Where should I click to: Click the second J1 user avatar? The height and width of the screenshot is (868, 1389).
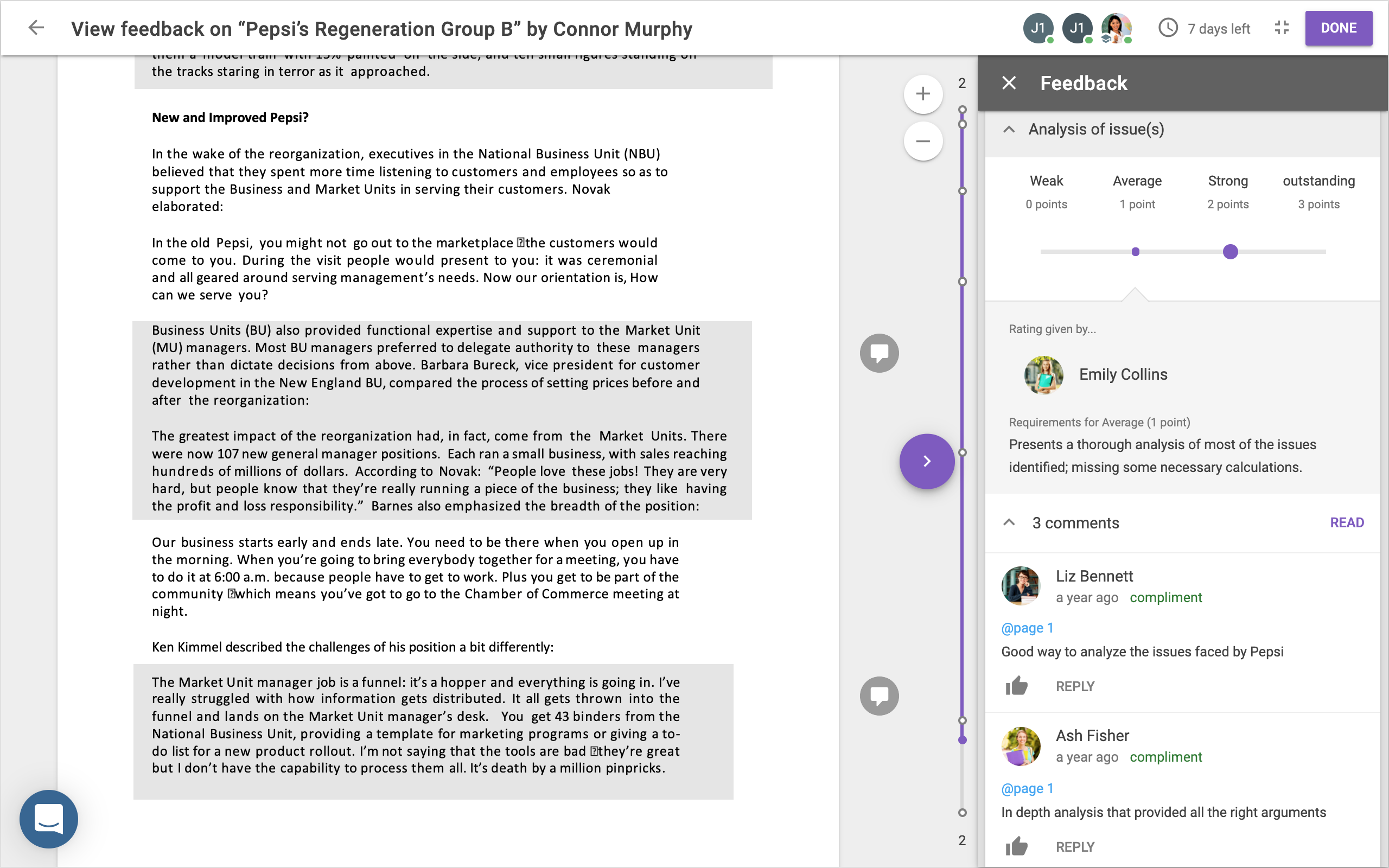click(x=1077, y=28)
